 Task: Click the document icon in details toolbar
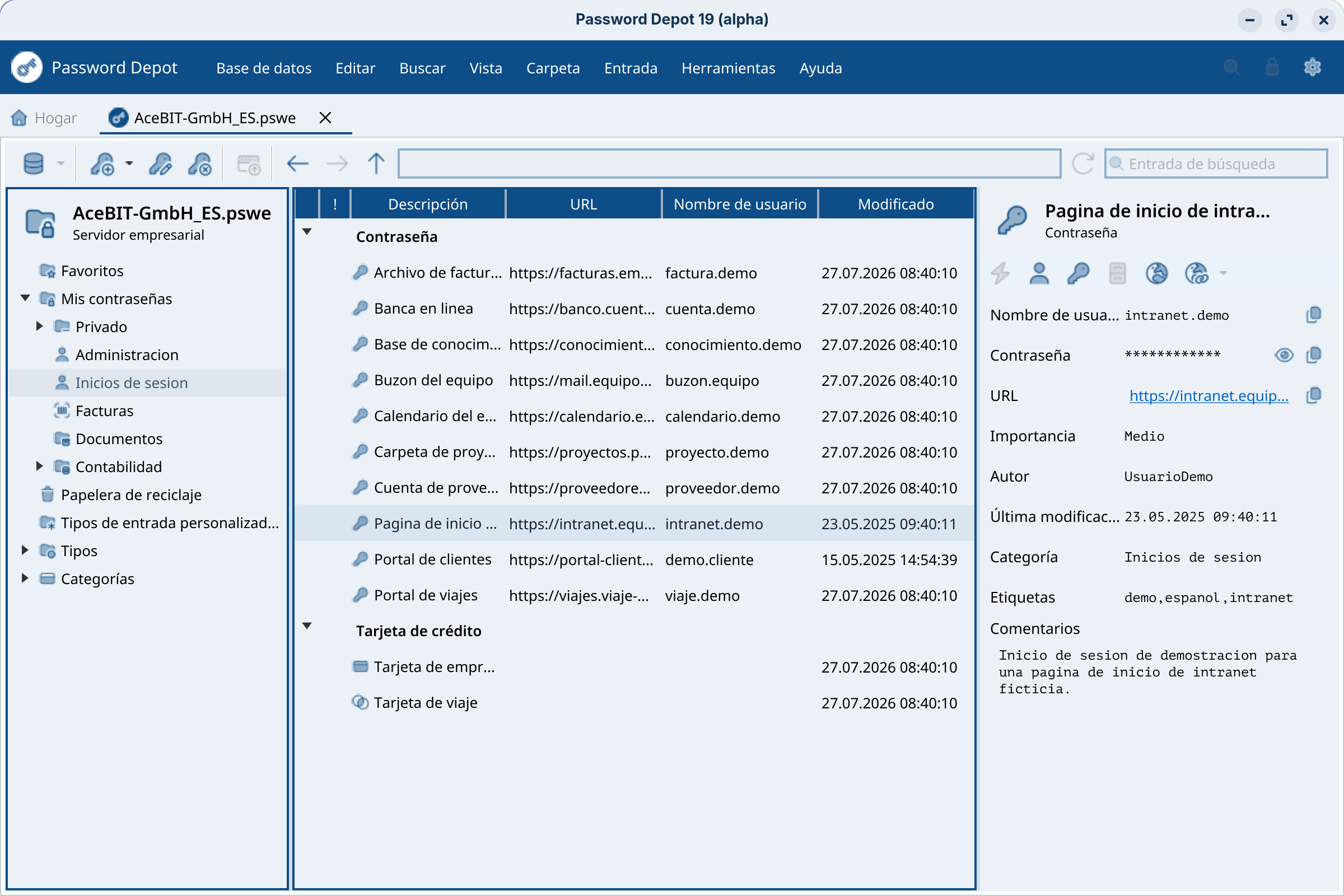(1118, 273)
